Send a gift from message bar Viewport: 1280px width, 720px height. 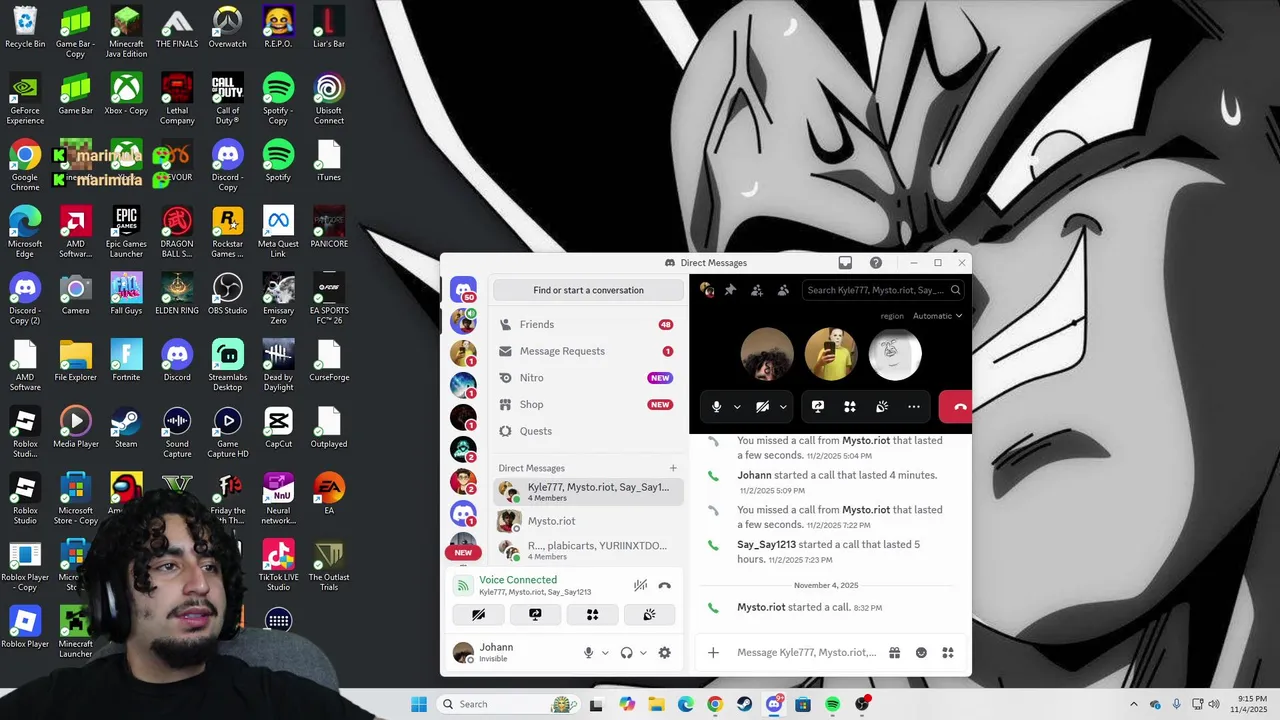(895, 653)
